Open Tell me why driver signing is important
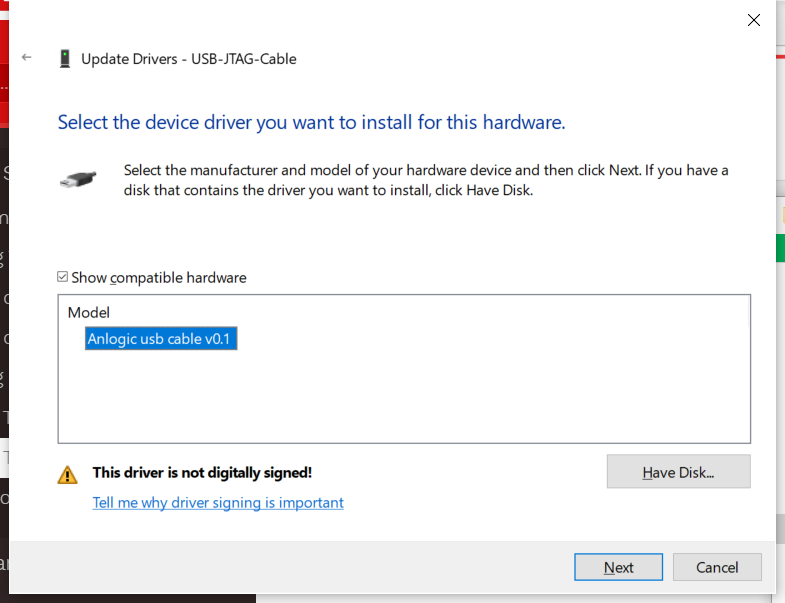The height and width of the screenshot is (603, 785). (x=218, y=502)
